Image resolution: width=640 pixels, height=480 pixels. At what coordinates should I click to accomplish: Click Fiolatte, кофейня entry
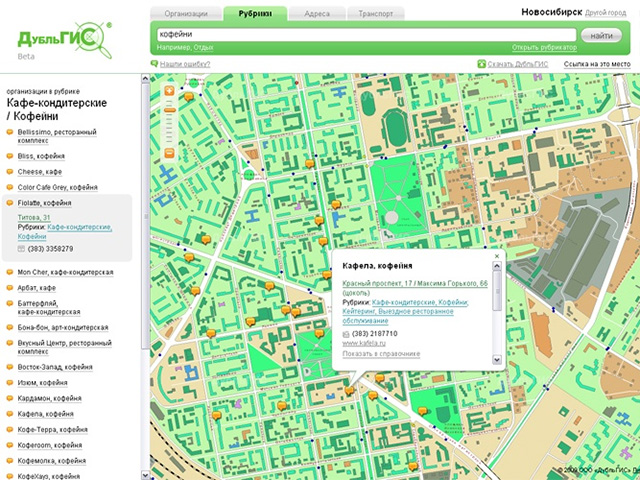pyautogui.click(x=44, y=203)
